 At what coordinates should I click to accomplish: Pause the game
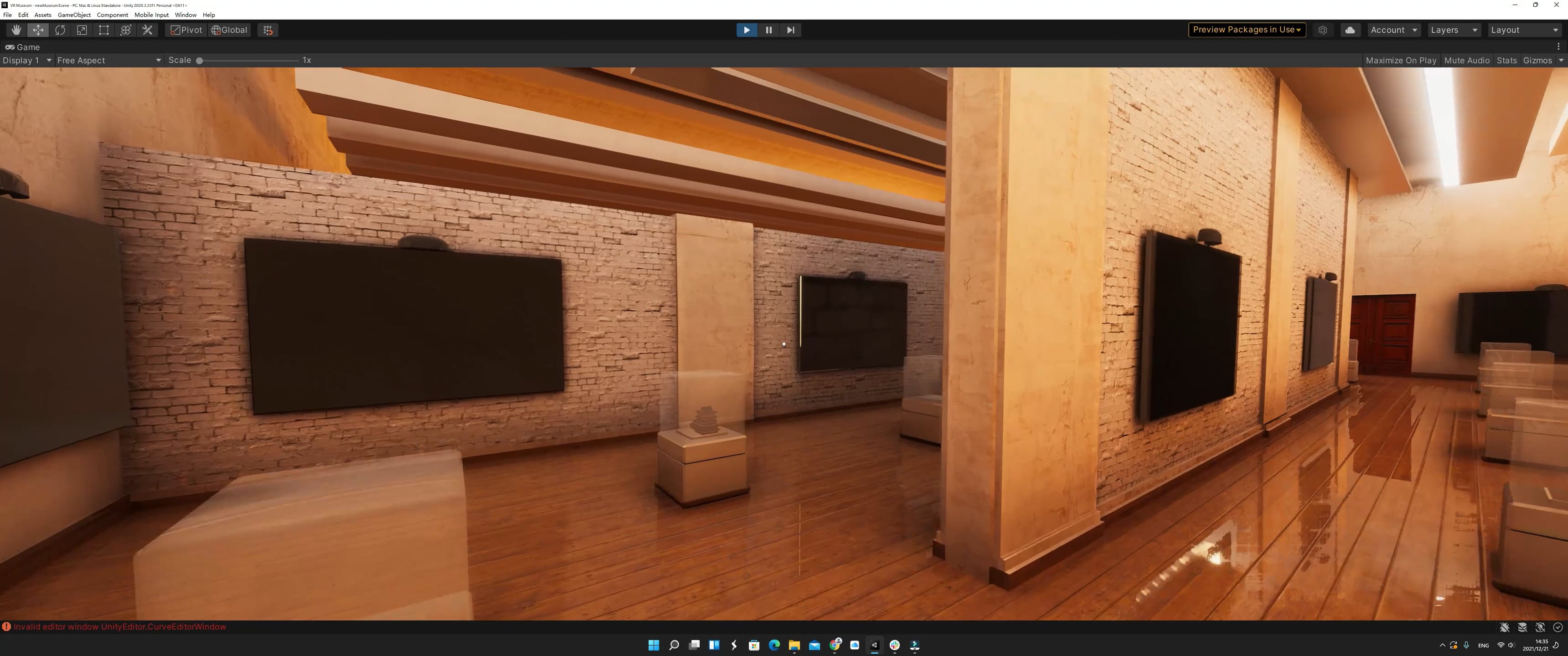click(x=769, y=30)
